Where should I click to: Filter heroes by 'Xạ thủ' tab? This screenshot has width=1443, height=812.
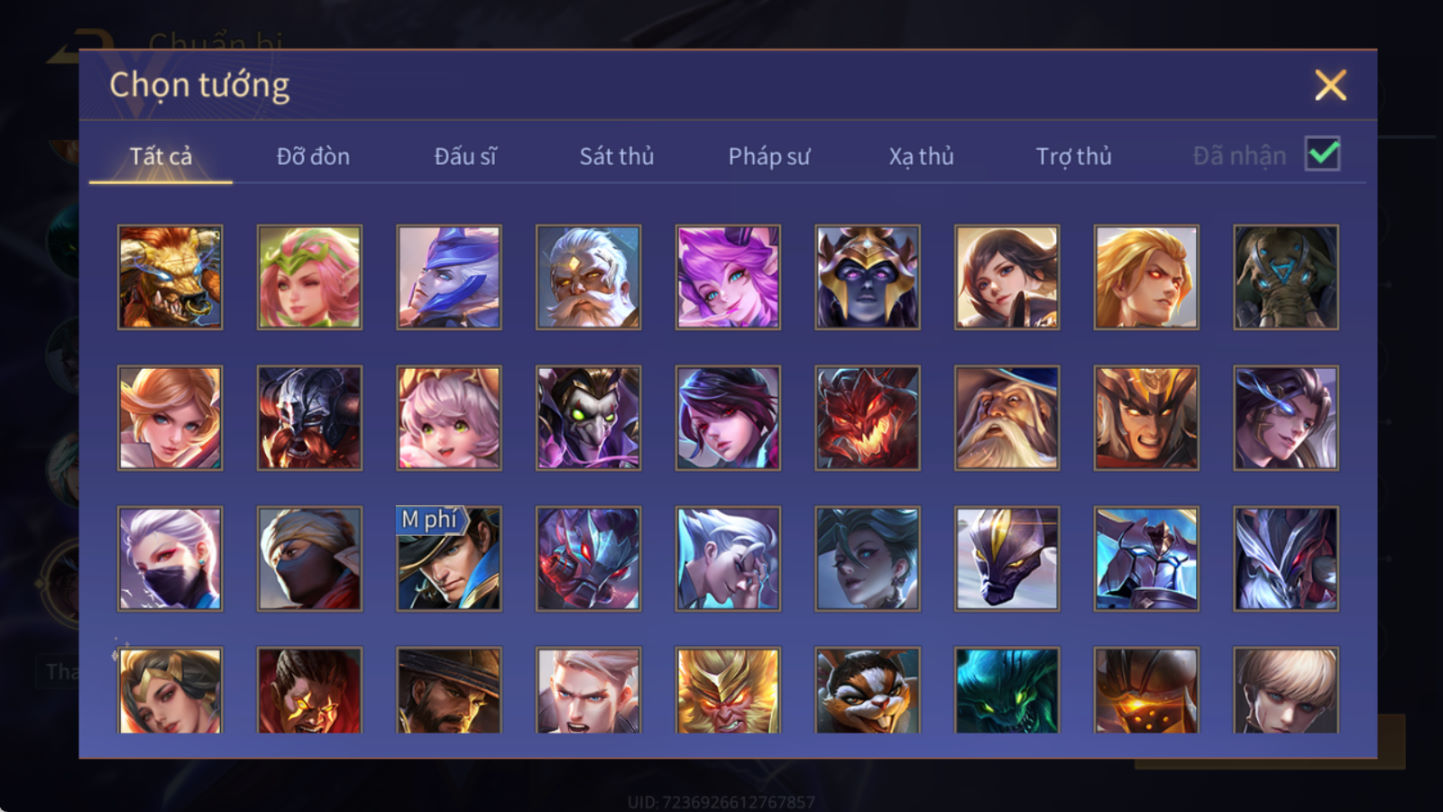[x=921, y=156]
